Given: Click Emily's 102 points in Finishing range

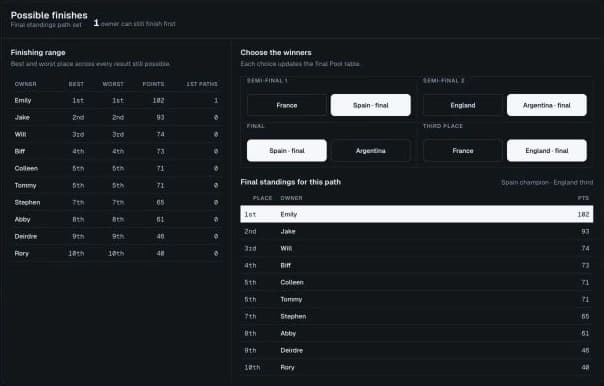Looking at the screenshot, I should point(158,101).
